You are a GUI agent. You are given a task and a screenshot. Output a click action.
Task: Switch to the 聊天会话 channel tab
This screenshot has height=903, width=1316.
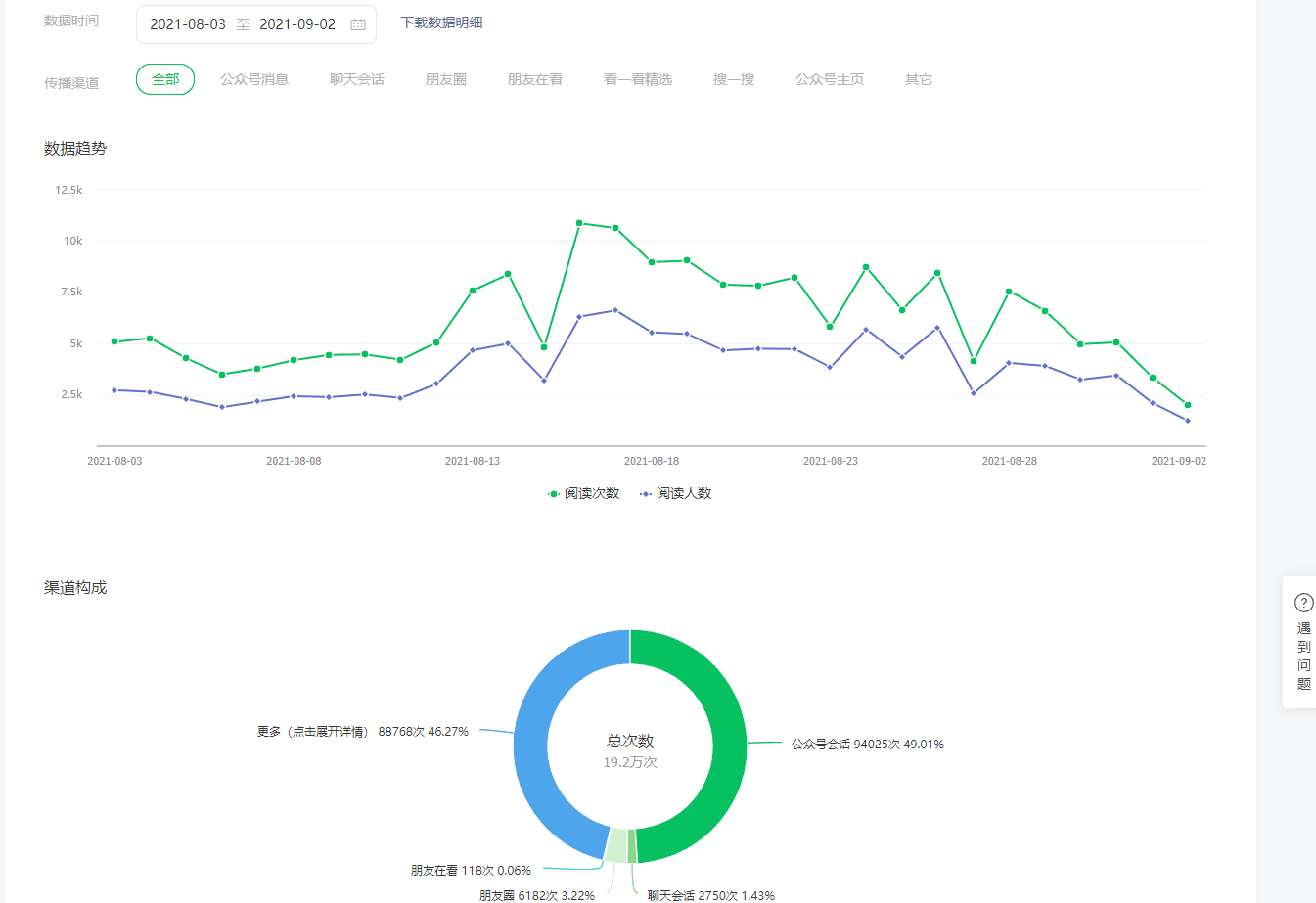pyautogui.click(x=357, y=79)
